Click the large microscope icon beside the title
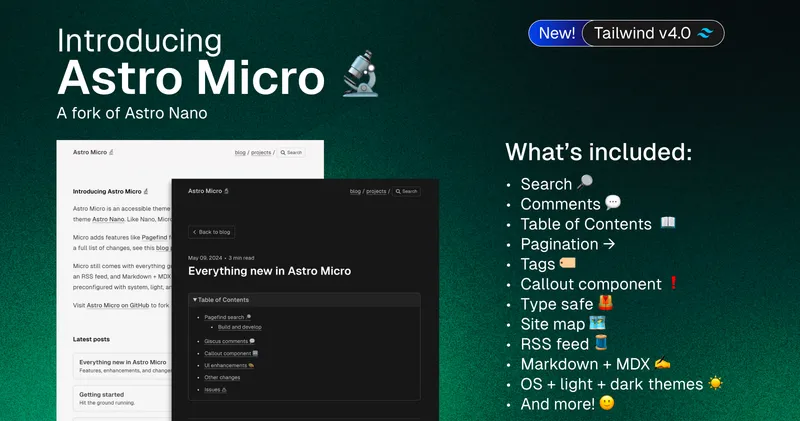800x421 pixels. [x=359, y=76]
